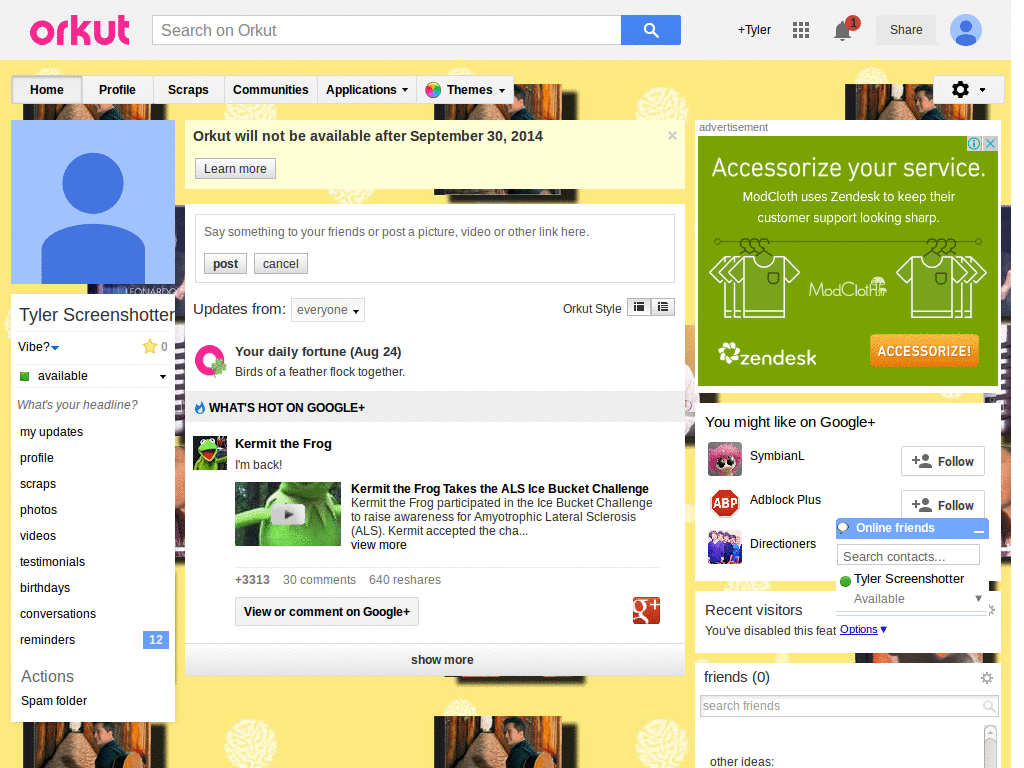Click the Learn more button
The height and width of the screenshot is (768, 1024).
pyautogui.click(x=235, y=168)
